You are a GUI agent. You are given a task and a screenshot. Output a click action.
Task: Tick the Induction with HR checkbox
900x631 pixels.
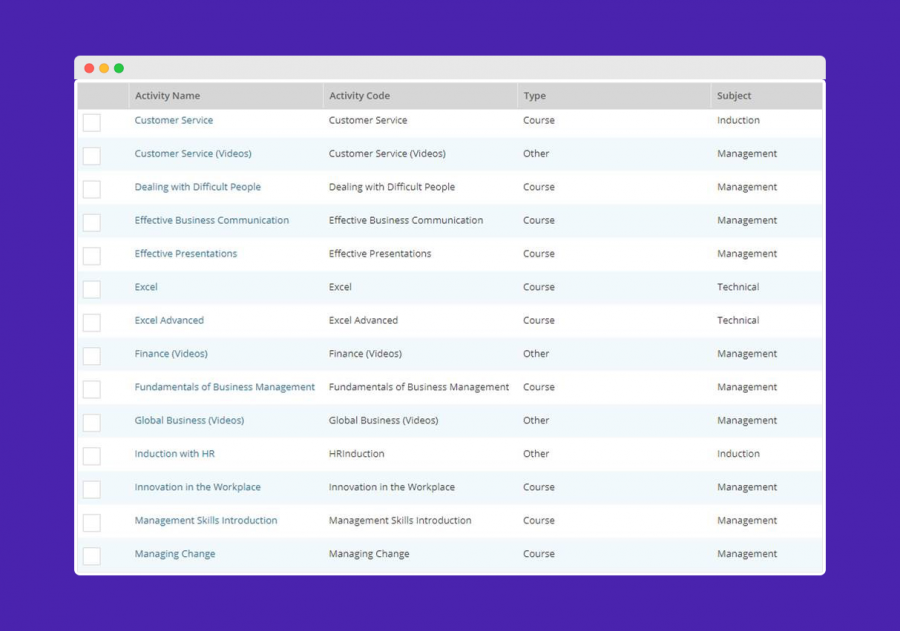[92, 456]
